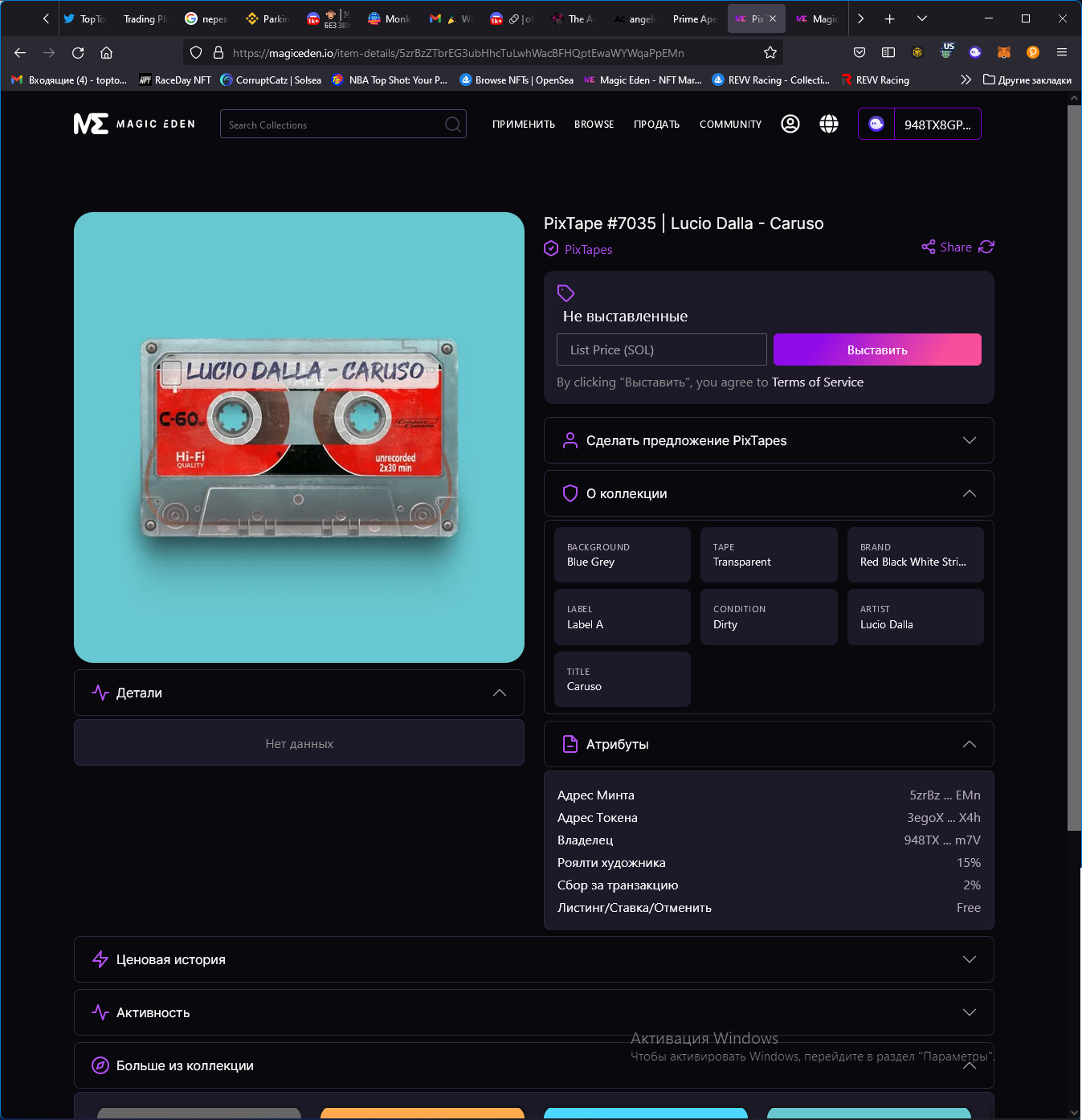Open CorruptCatz | Solsea bookmark

(271, 80)
